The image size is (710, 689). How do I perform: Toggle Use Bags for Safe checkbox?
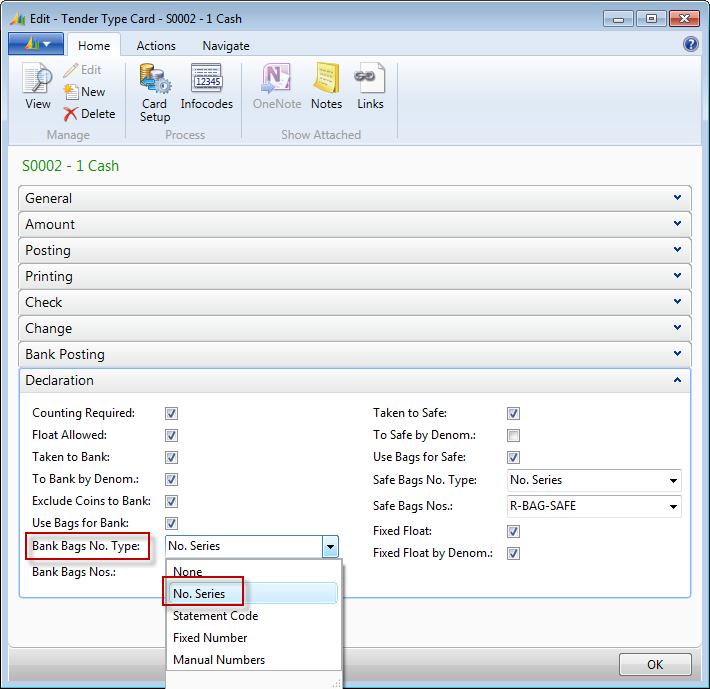click(513, 457)
